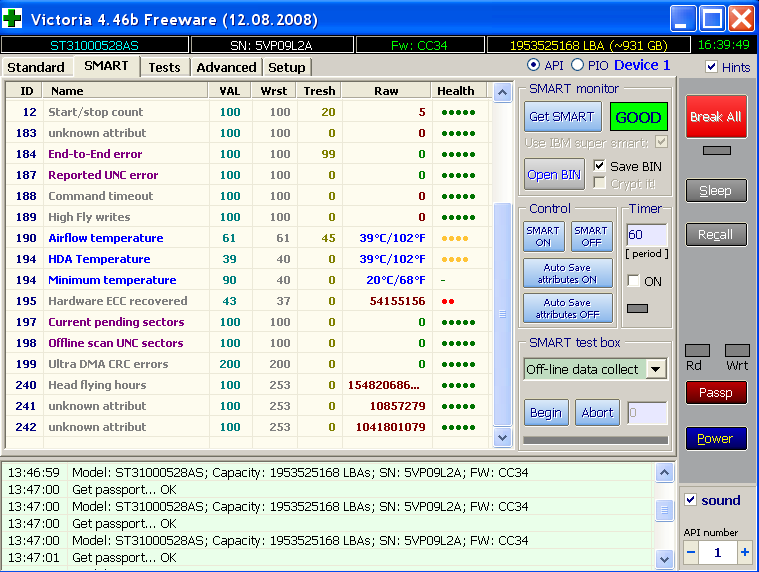This screenshot has height=572, width=759.
Task: Select the PIO radio button
Action: [576, 66]
